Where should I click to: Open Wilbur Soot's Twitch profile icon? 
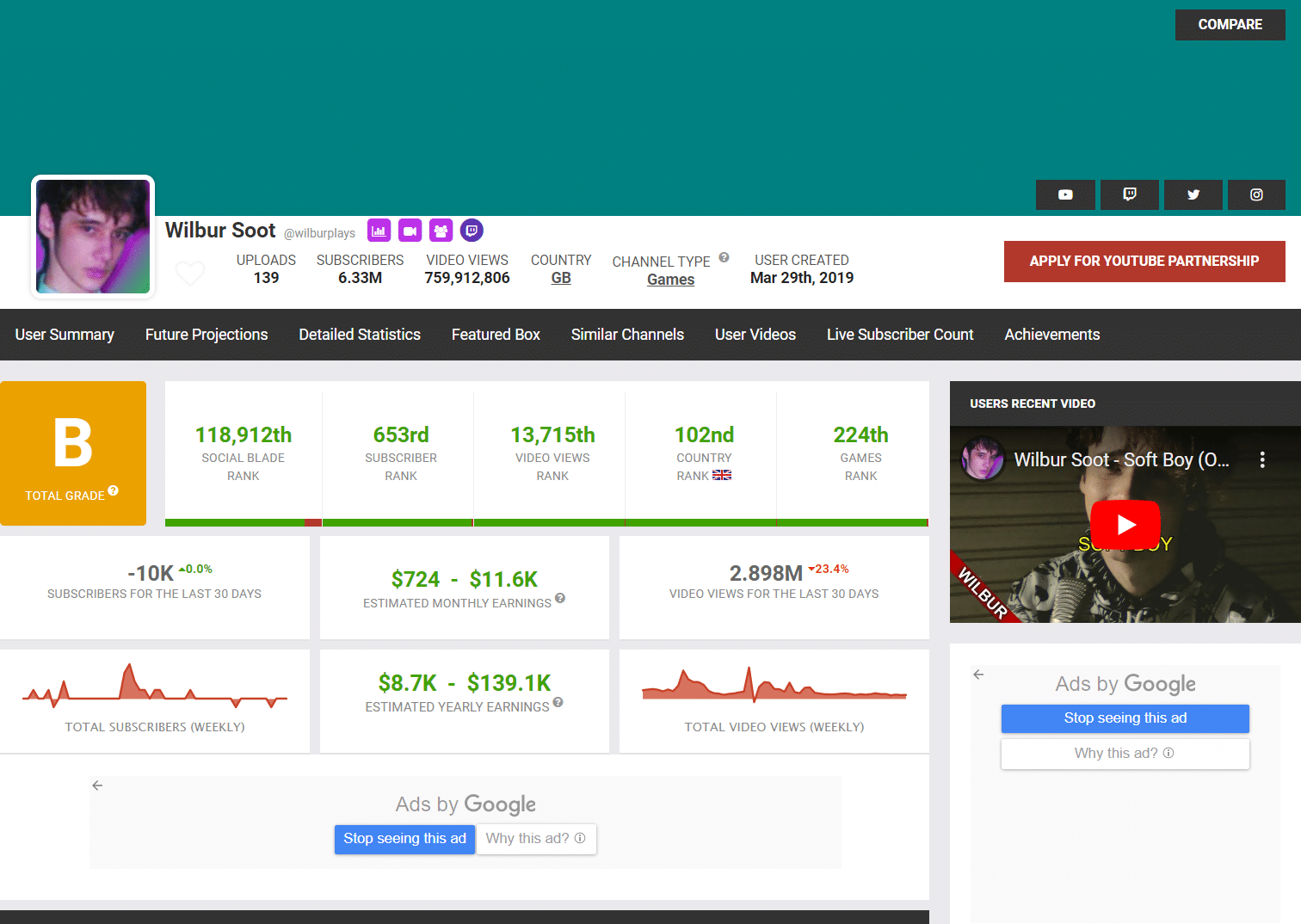(1129, 194)
